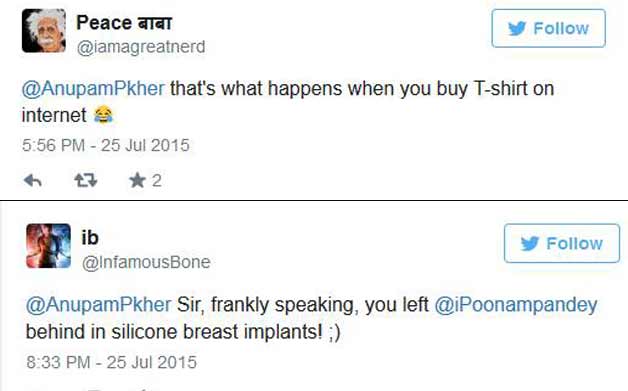Click the laughing emoji in first tweet
Image resolution: width=628 pixels, height=391 pixels.
click(103, 115)
